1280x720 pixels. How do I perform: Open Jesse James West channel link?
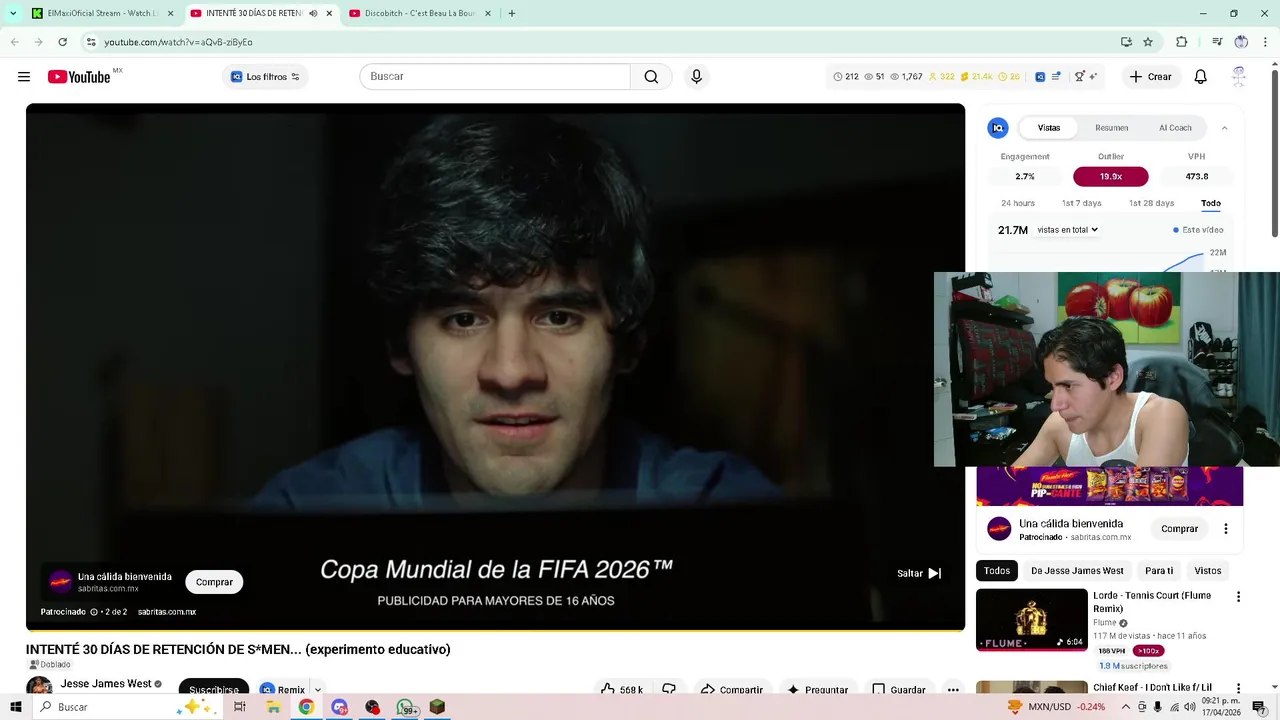pos(106,684)
